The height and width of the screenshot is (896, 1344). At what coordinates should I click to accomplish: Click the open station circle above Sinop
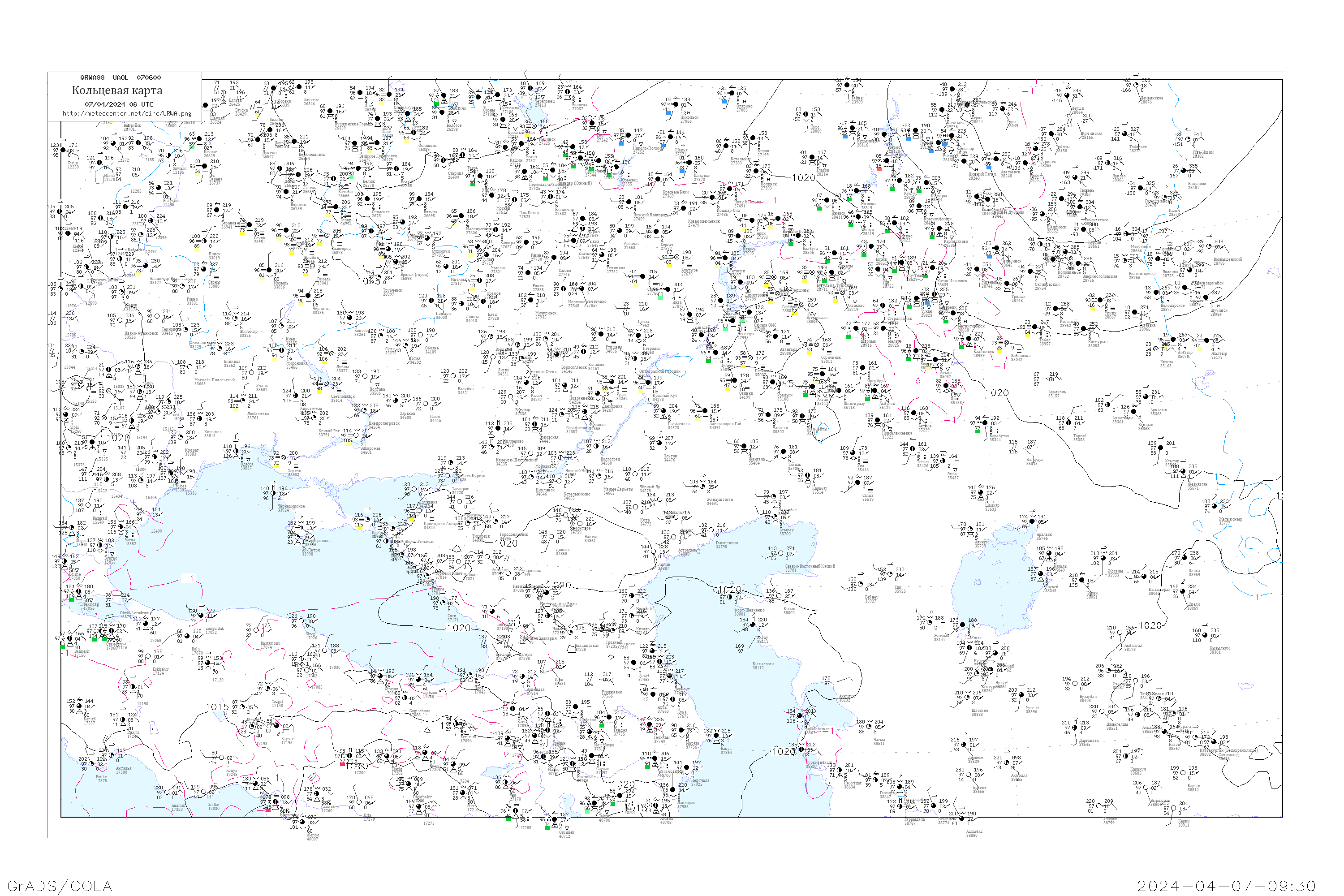pyautogui.click(x=302, y=621)
